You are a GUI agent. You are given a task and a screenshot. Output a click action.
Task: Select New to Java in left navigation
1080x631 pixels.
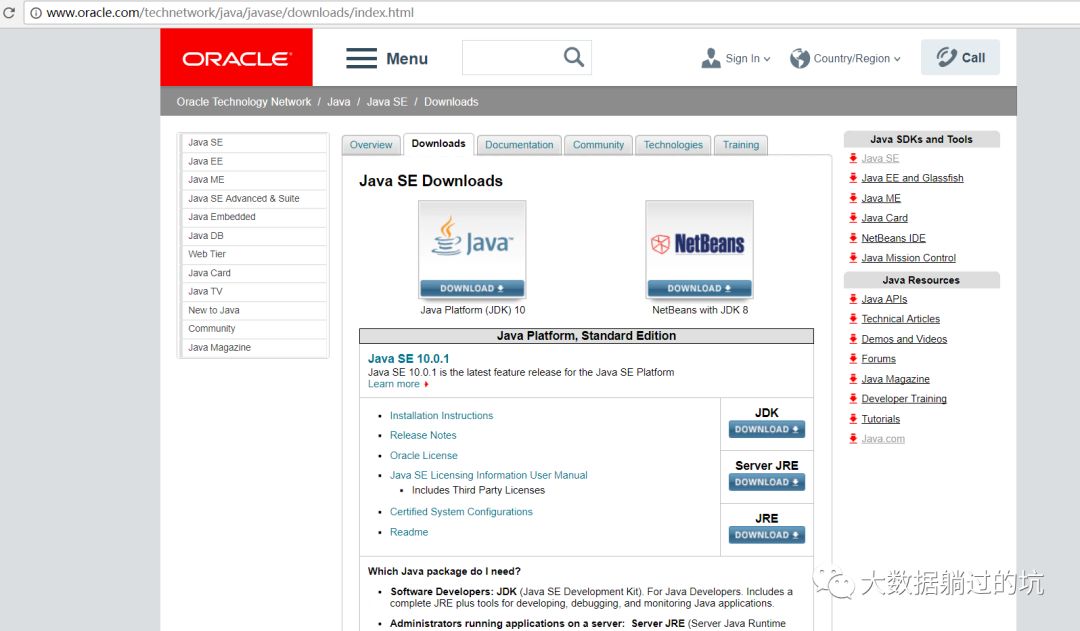253,310
